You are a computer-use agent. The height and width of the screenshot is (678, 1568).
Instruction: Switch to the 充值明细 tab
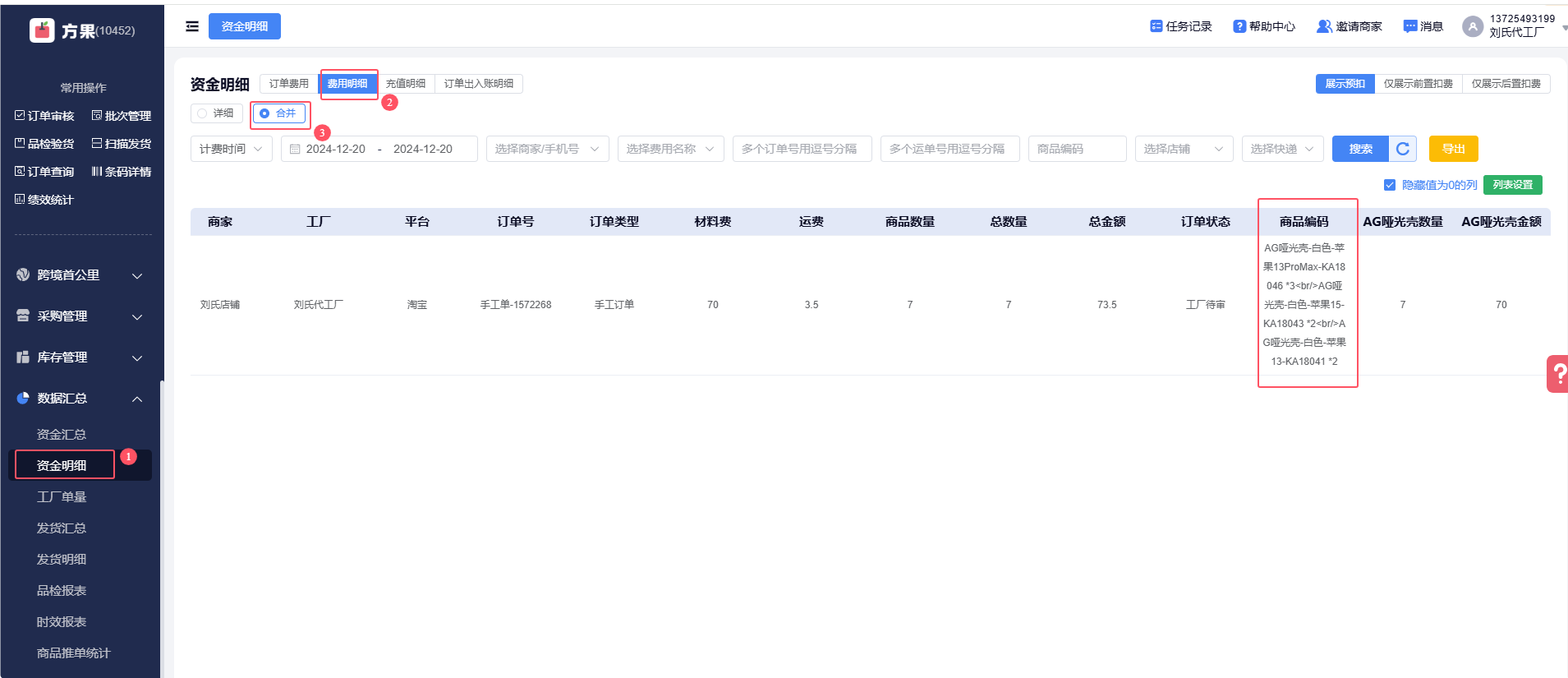click(406, 84)
